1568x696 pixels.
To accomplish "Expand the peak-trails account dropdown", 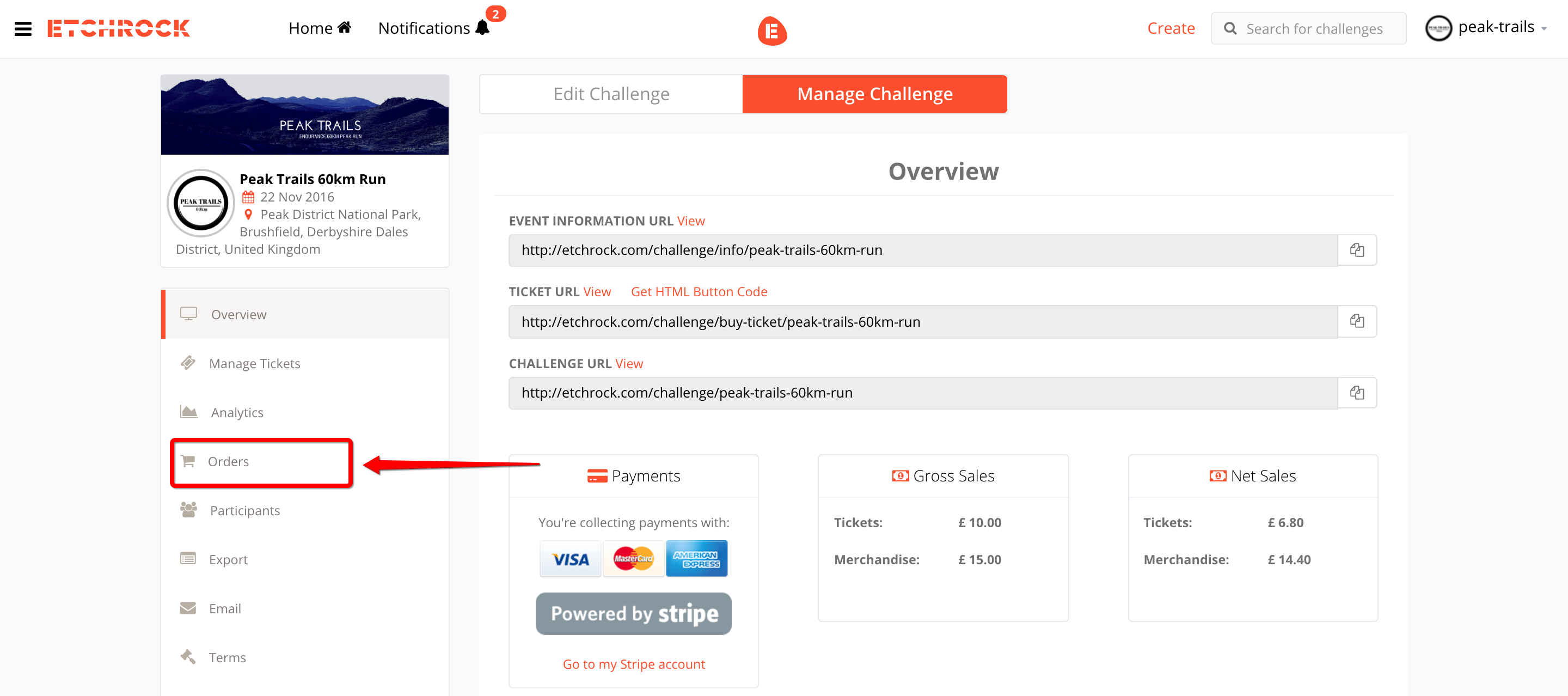I will (x=1543, y=29).
